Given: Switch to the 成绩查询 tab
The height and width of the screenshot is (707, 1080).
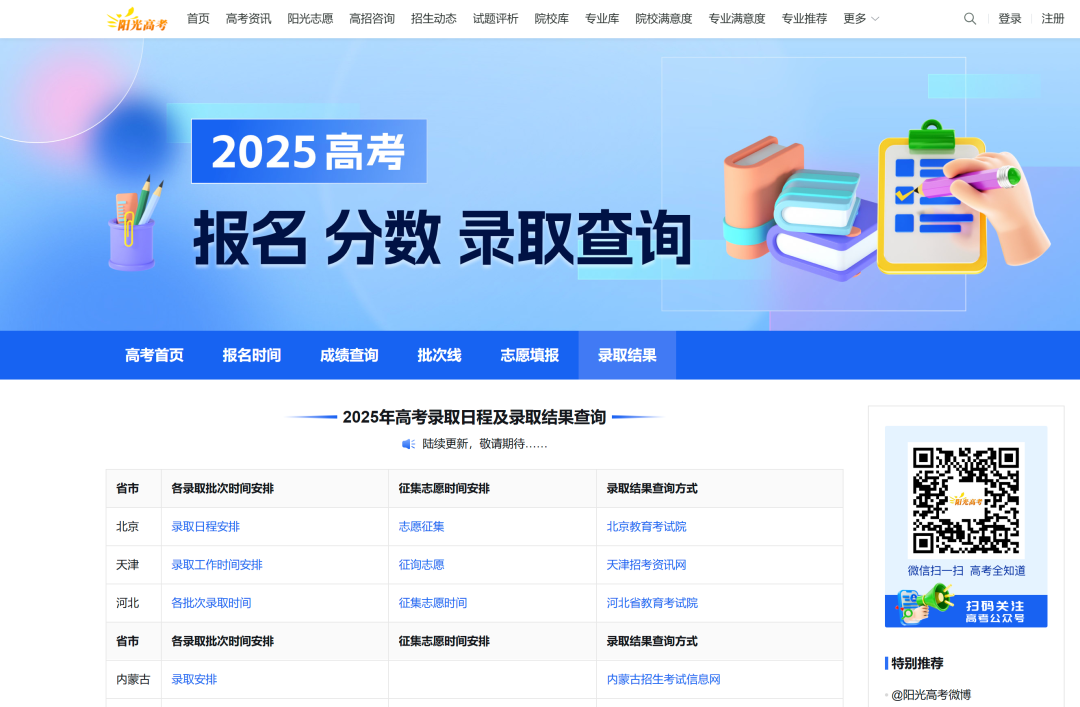Looking at the screenshot, I should [x=349, y=355].
